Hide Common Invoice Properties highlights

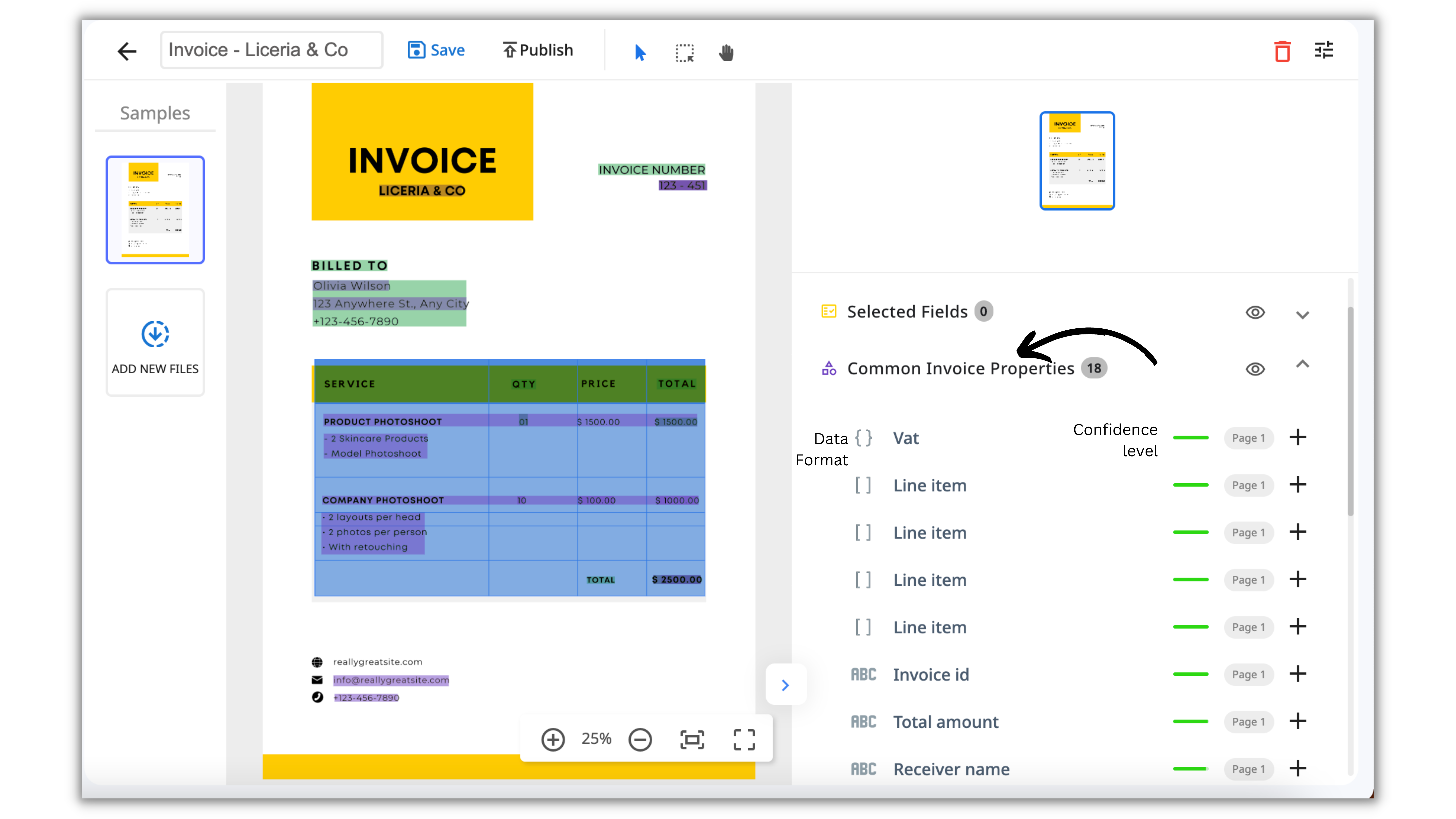click(1255, 369)
